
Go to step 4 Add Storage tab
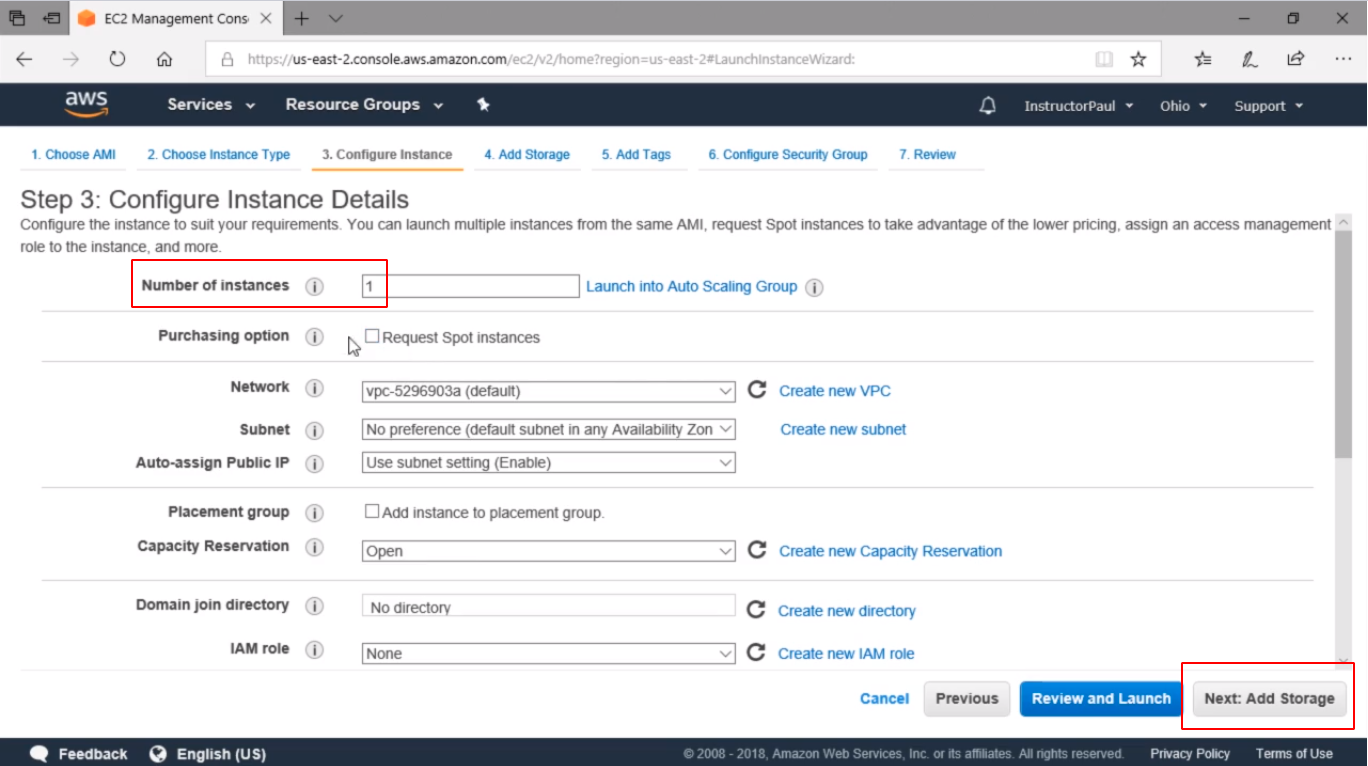click(x=527, y=155)
